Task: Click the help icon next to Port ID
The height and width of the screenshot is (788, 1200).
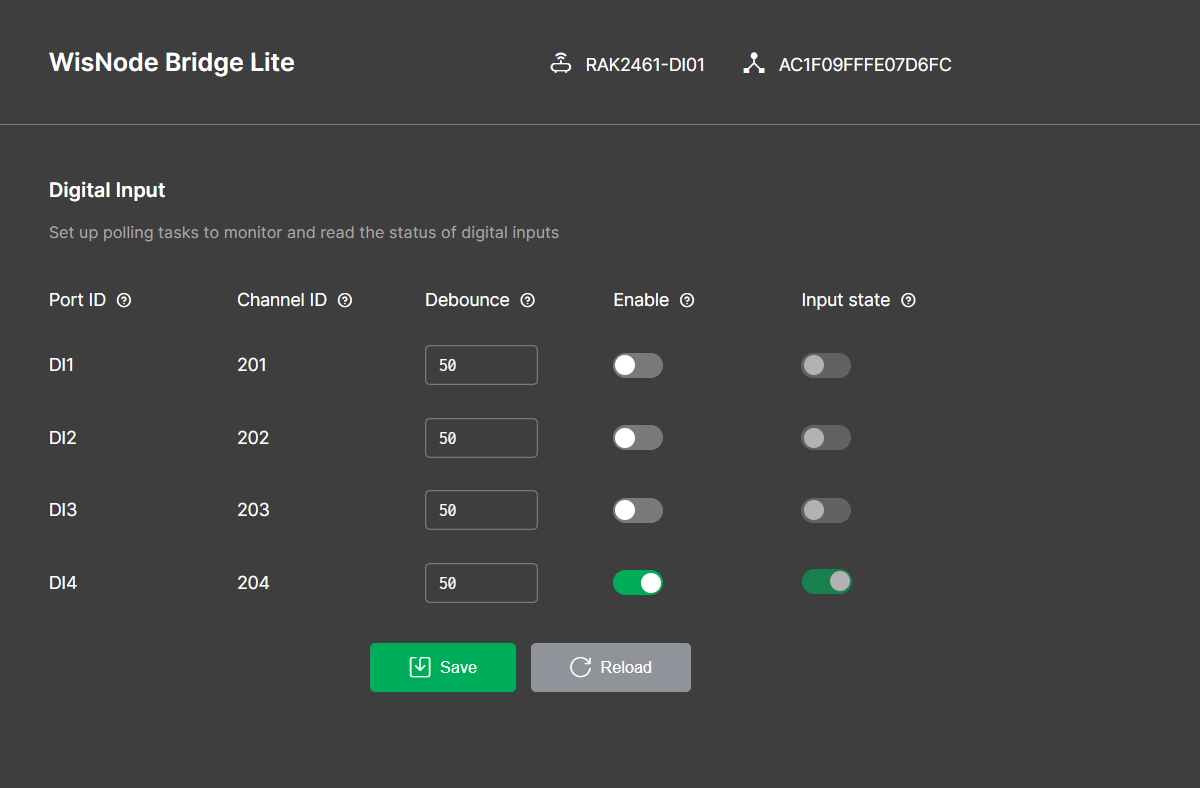Action: tap(124, 300)
